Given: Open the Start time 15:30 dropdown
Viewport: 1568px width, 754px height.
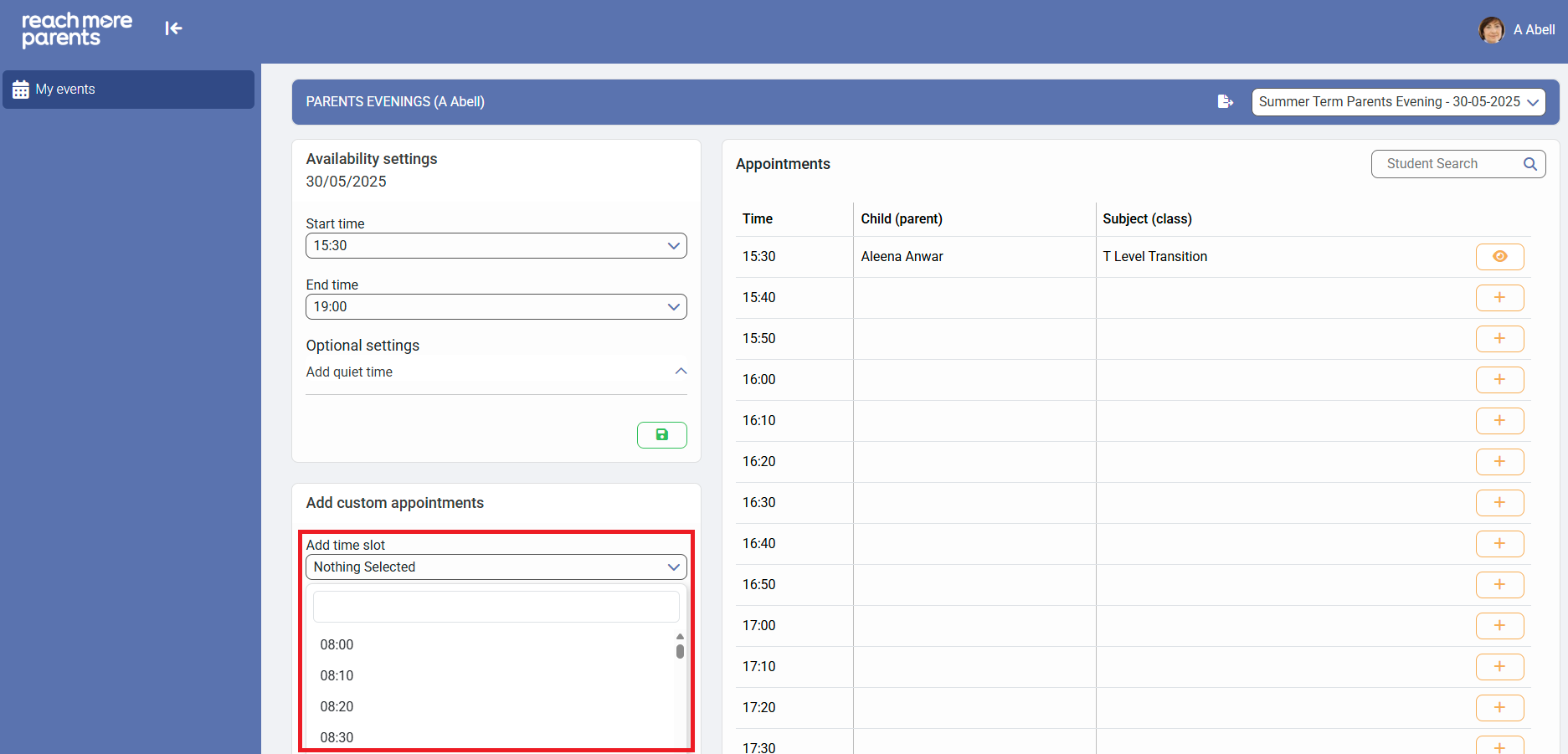Looking at the screenshot, I should point(496,246).
